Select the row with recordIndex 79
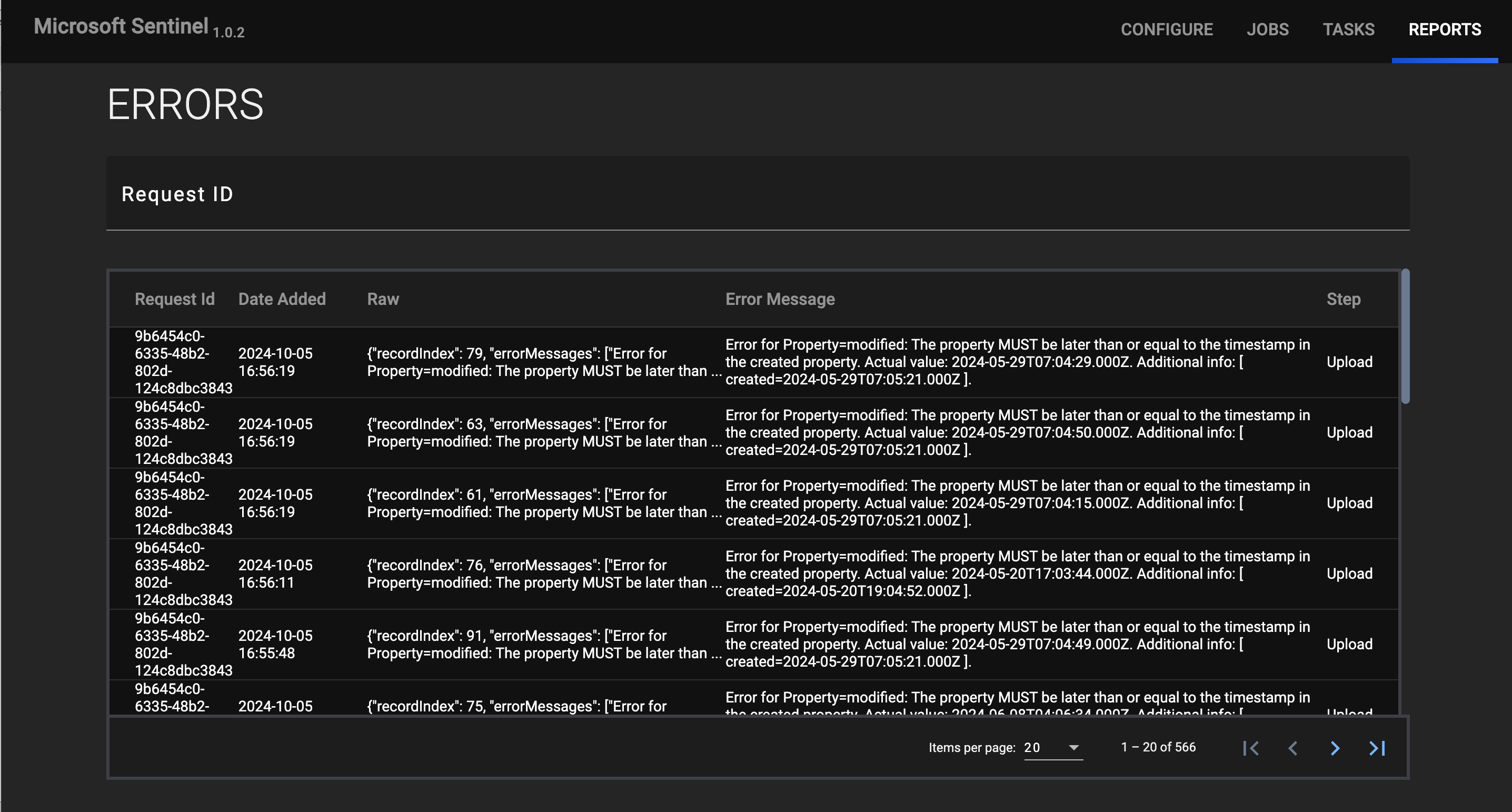This screenshot has width=1512, height=812. click(x=754, y=362)
